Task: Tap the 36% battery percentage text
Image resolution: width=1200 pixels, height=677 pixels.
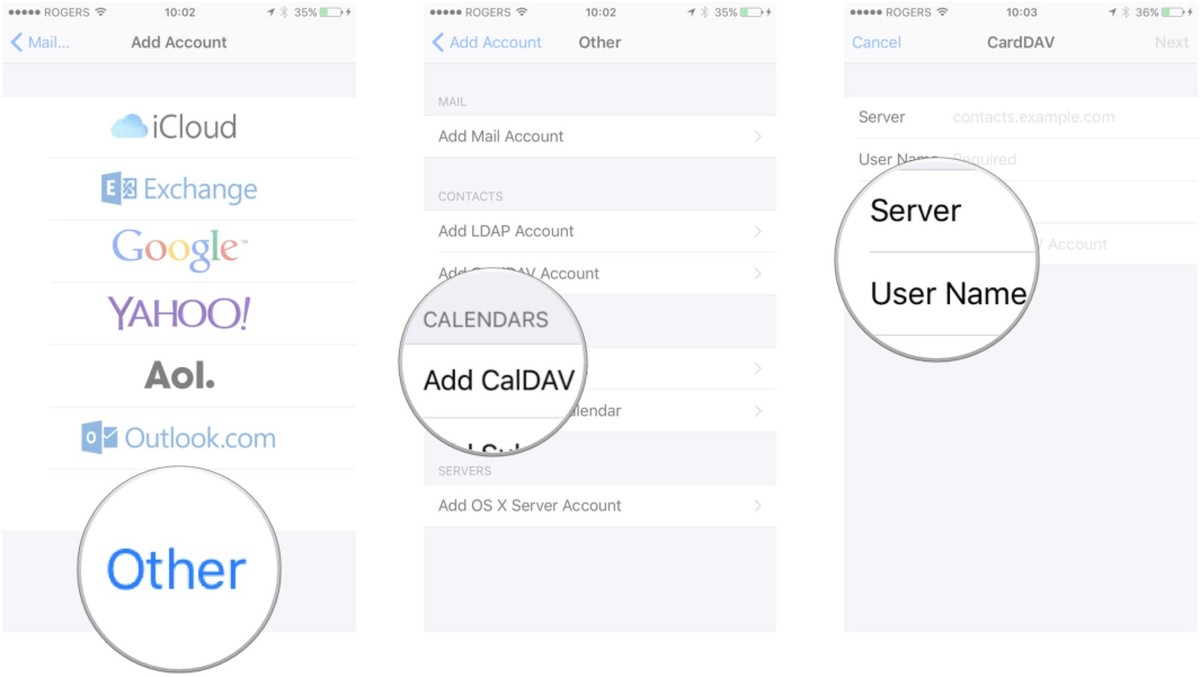Action: coord(1147,12)
